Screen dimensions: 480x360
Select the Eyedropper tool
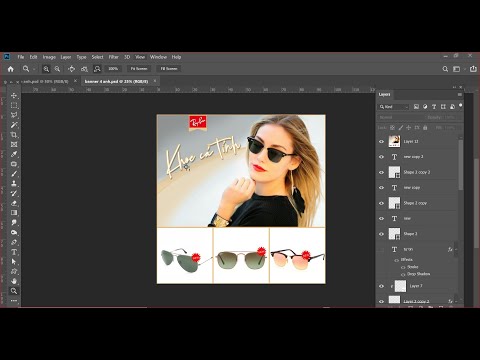click(x=14, y=154)
